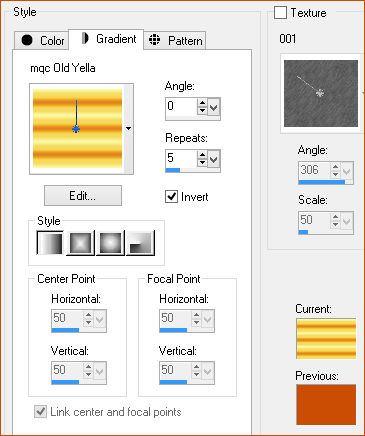365x436 pixels.
Task: Click the blue gradient angle handle
Action: 76,129
